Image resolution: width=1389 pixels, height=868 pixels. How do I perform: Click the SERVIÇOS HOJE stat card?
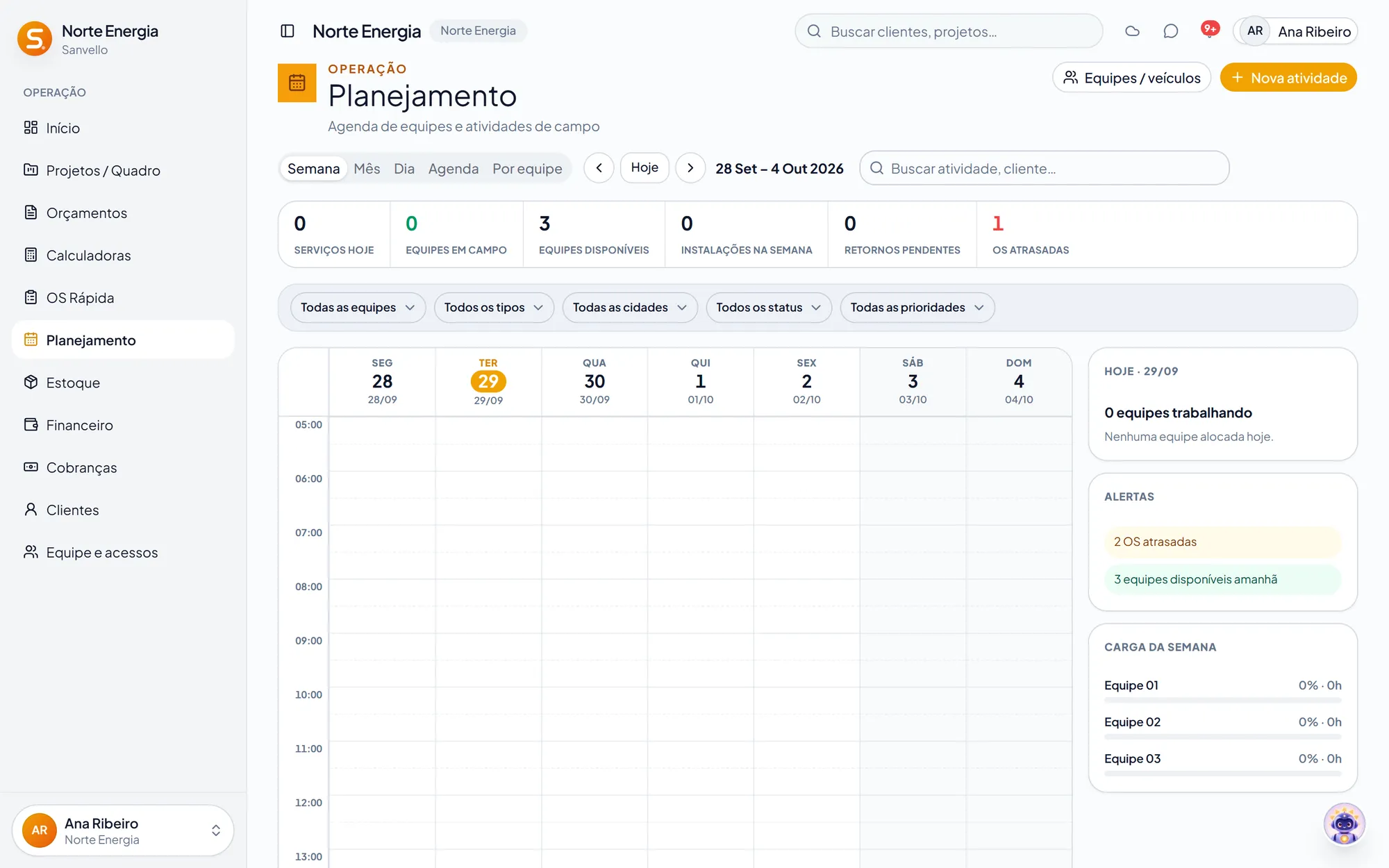[x=334, y=235]
